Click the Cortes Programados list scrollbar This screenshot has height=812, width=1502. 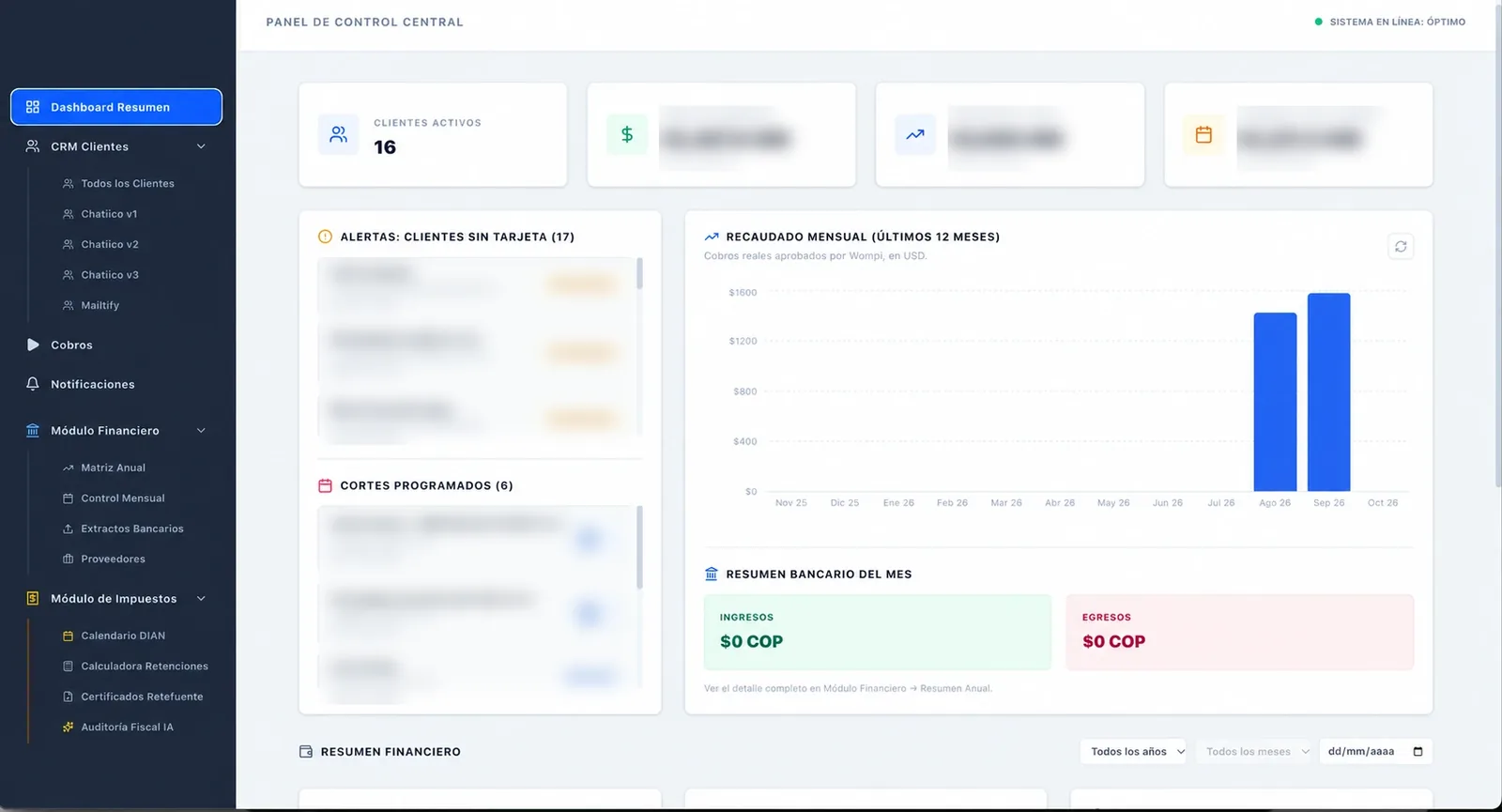(x=639, y=547)
